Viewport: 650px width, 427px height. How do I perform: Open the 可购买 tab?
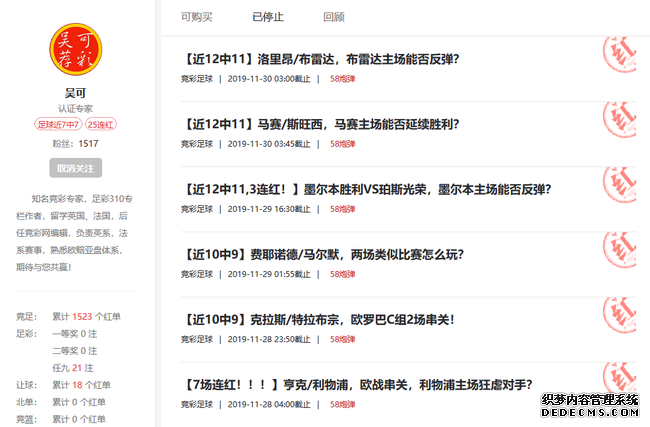pos(196,17)
